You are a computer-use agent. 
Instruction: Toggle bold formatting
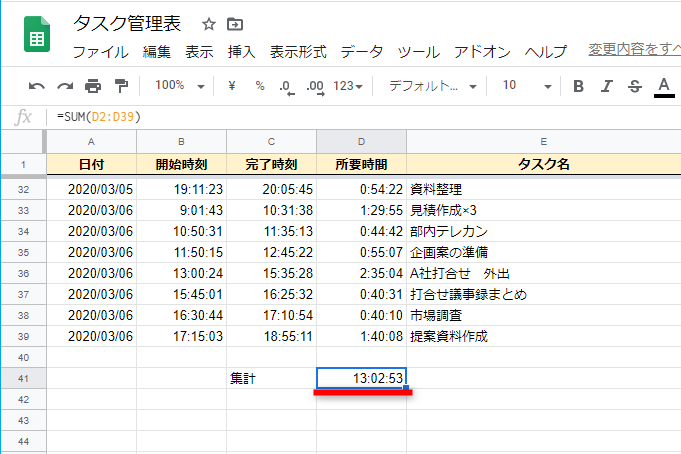[578, 86]
